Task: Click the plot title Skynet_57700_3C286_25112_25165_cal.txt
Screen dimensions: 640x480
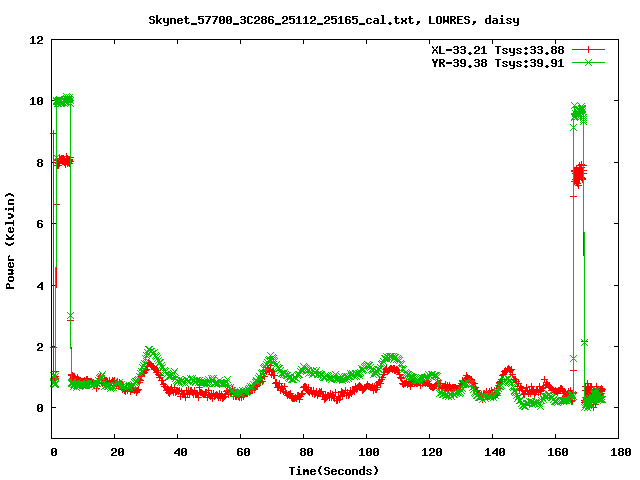Action: (284, 20)
